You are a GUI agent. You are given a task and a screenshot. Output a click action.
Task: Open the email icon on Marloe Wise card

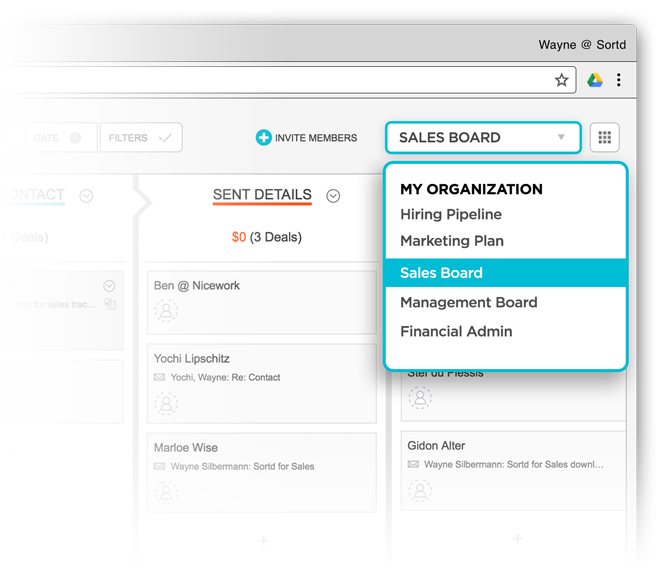pos(159,466)
